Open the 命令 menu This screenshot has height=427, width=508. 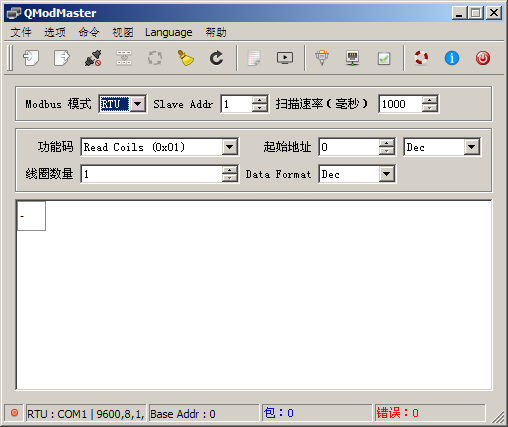click(89, 32)
